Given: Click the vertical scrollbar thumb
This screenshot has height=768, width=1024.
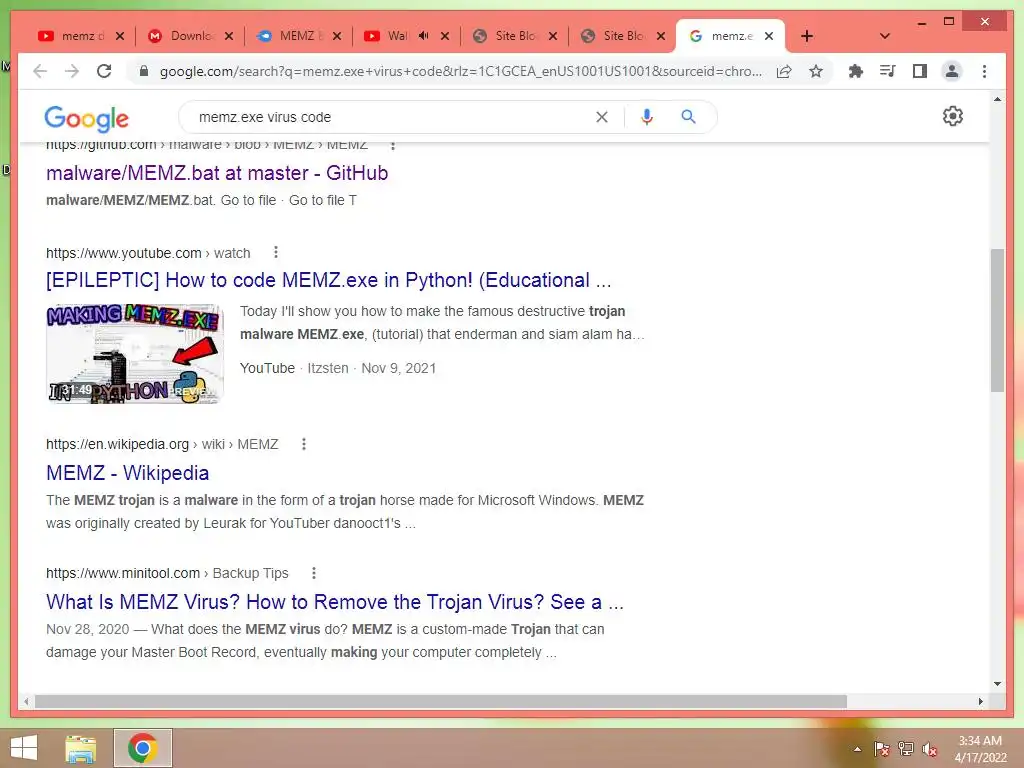Looking at the screenshot, I should (997, 320).
